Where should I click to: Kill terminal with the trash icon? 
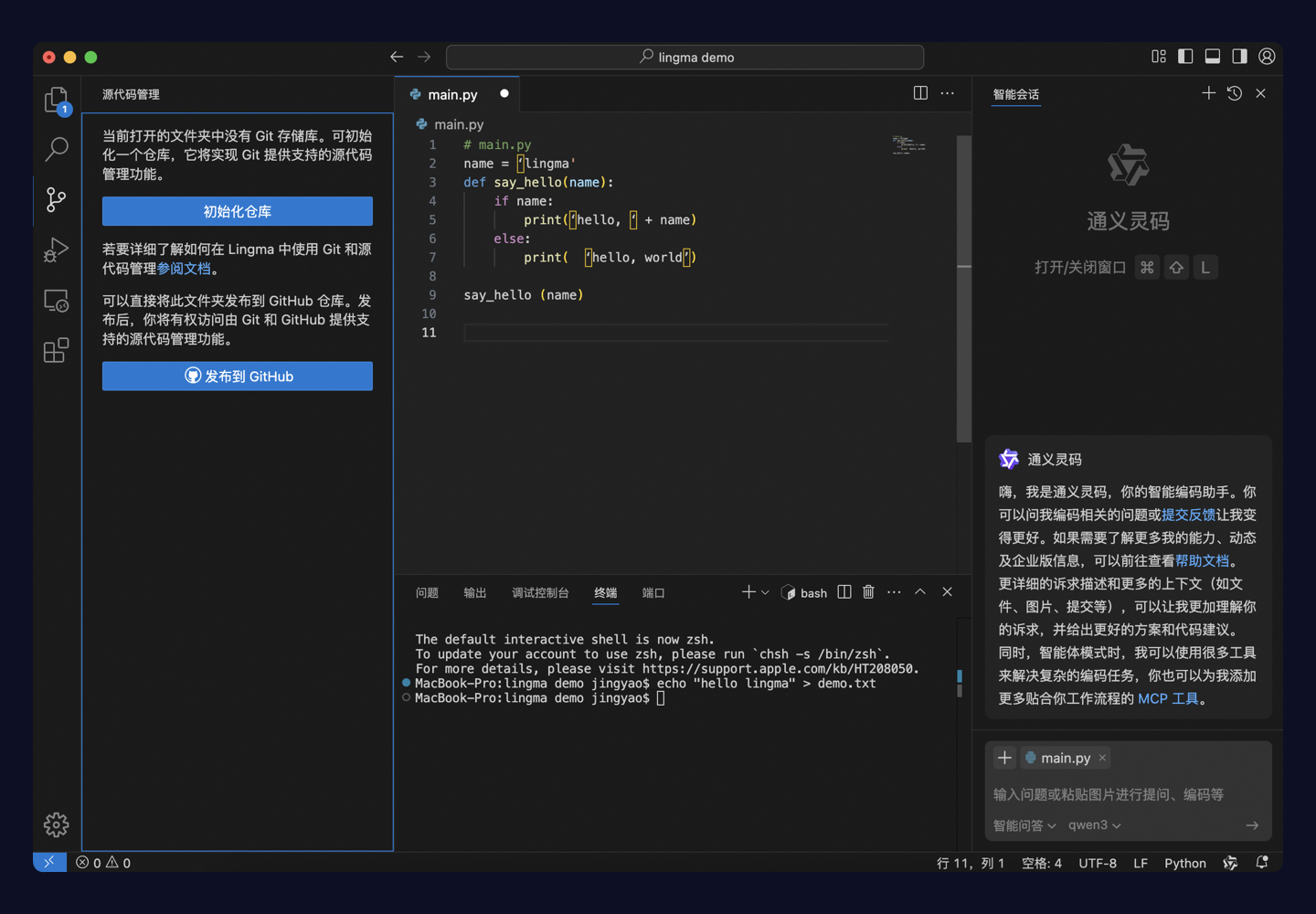pyautogui.click(x=868, y=592)
